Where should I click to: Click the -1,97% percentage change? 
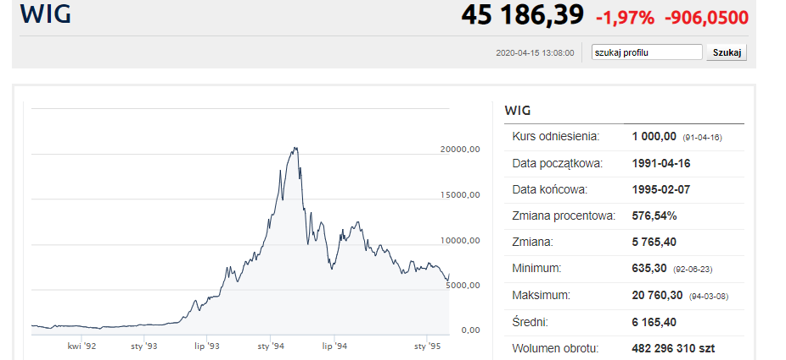point(625,18)
